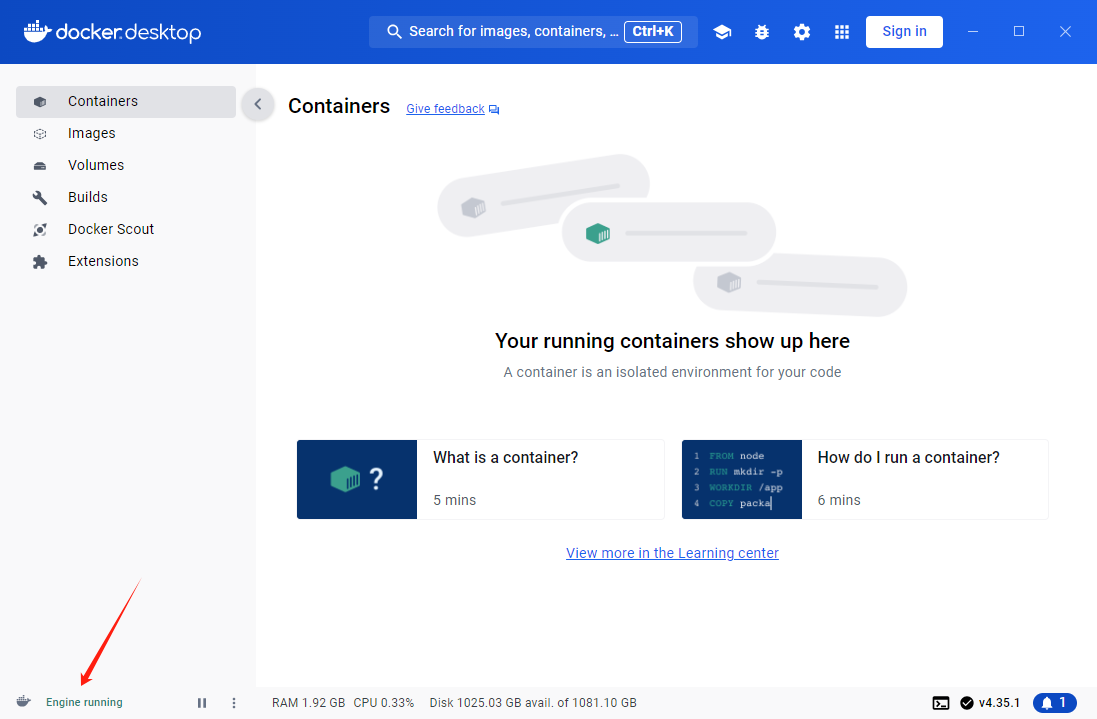Select Images in the sidebar
The width and height of the screenshot is (1097, 719).
126,134
